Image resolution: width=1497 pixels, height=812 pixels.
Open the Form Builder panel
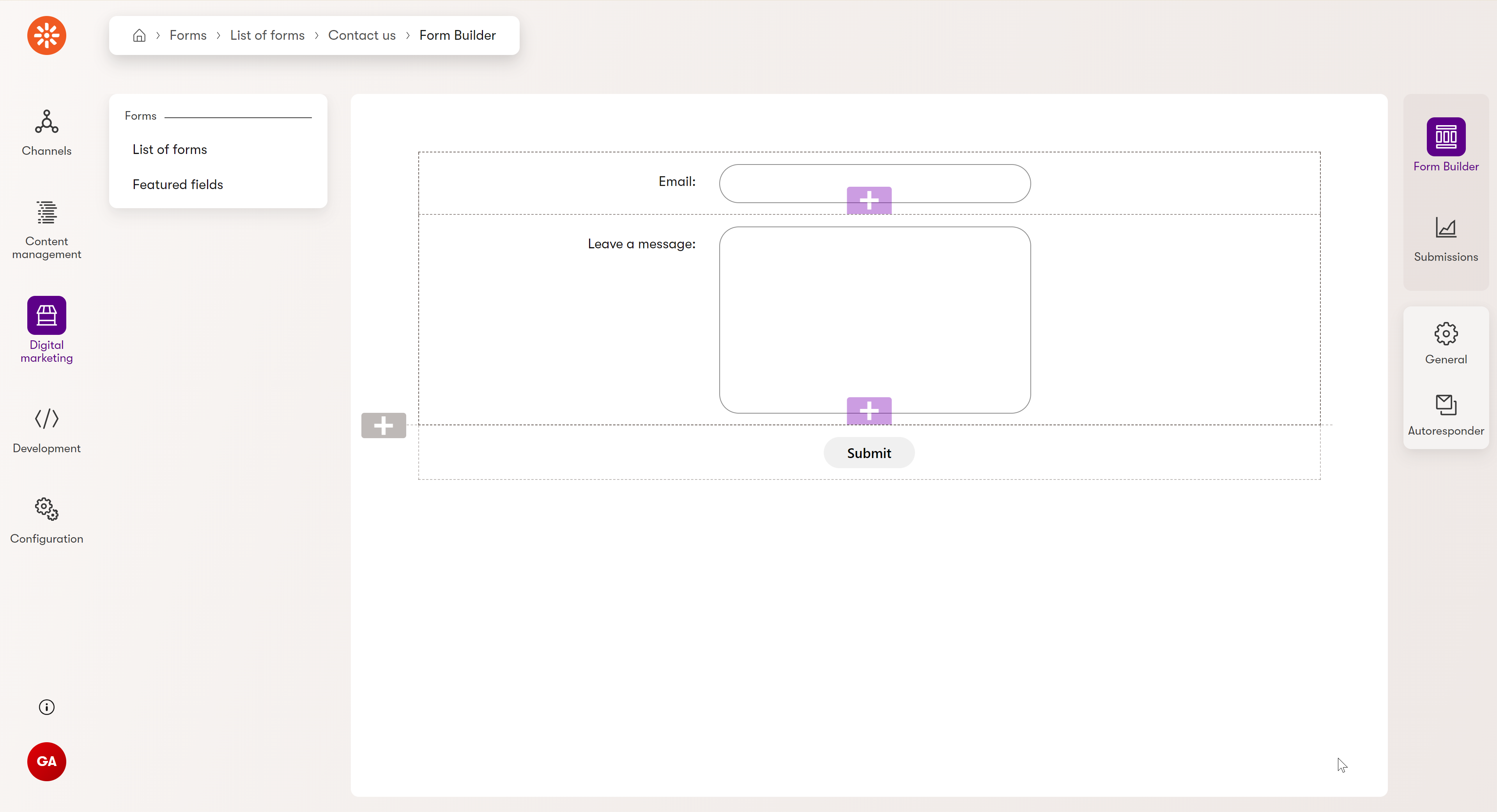click(x=1446, y=145)
